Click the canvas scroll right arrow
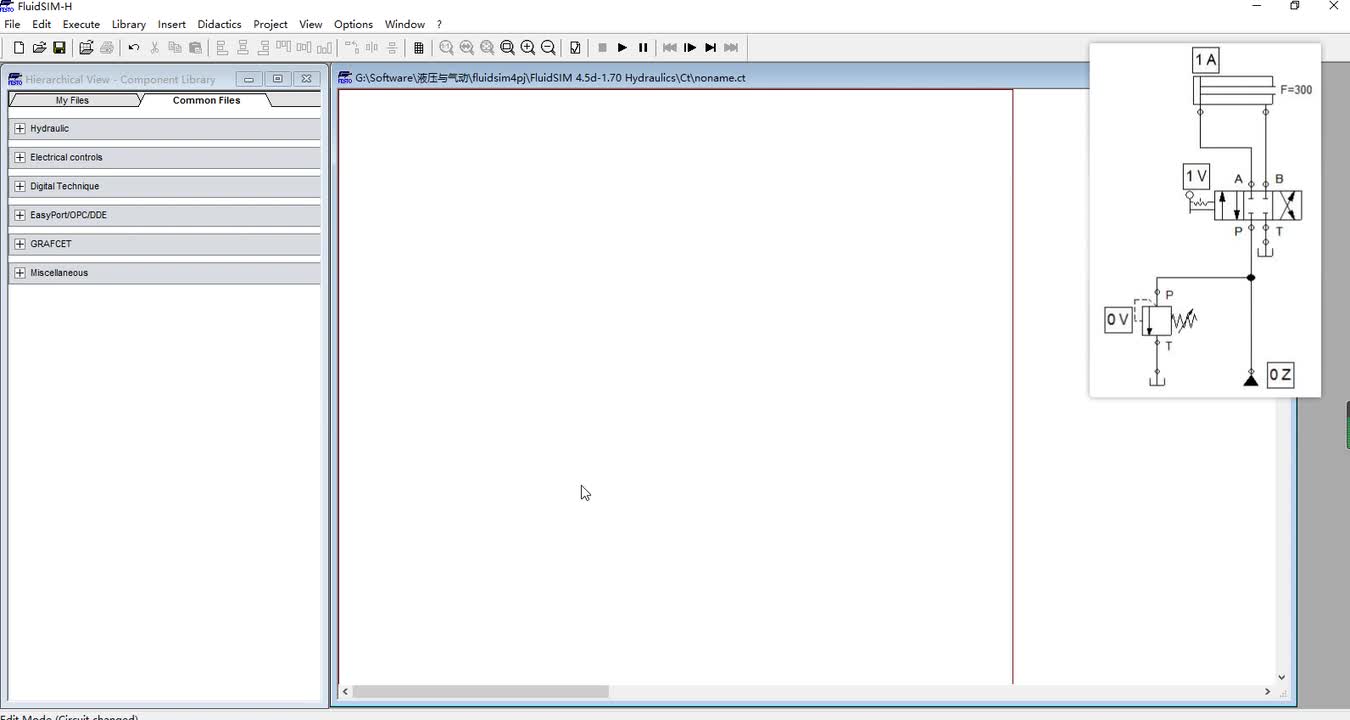 click(1268, 692)
